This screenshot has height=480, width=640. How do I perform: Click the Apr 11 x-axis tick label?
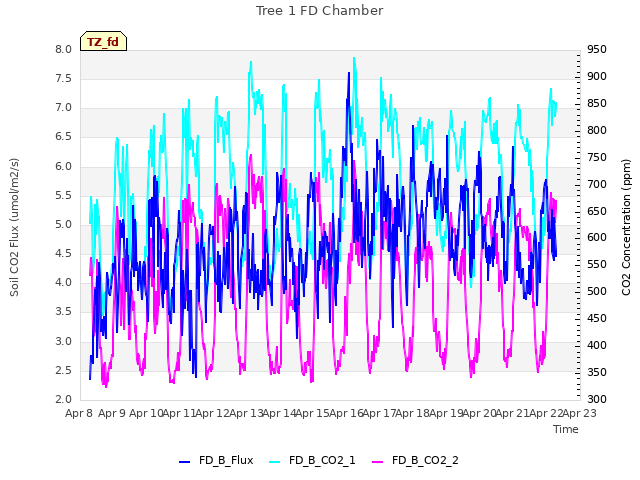(180, 413)
